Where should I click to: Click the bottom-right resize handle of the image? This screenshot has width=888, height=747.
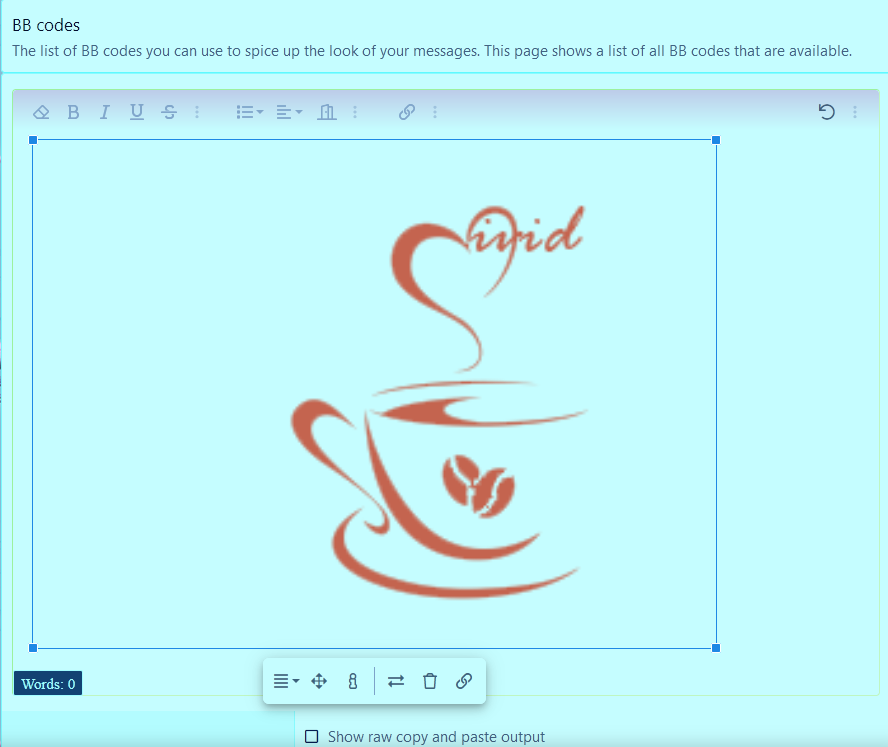pos(716,648)
